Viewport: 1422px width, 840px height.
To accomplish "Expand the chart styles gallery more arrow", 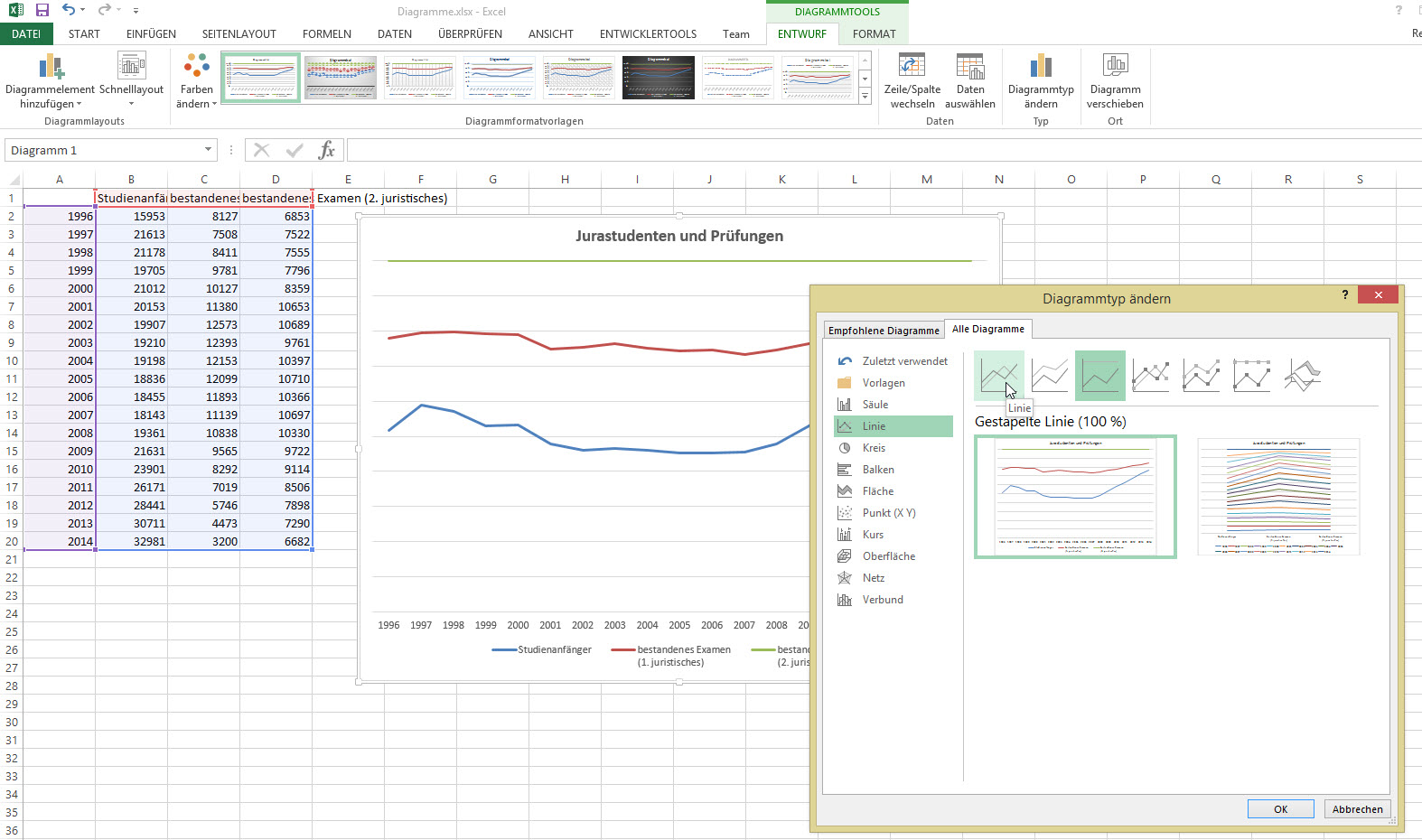I will [x=865, y=96].
